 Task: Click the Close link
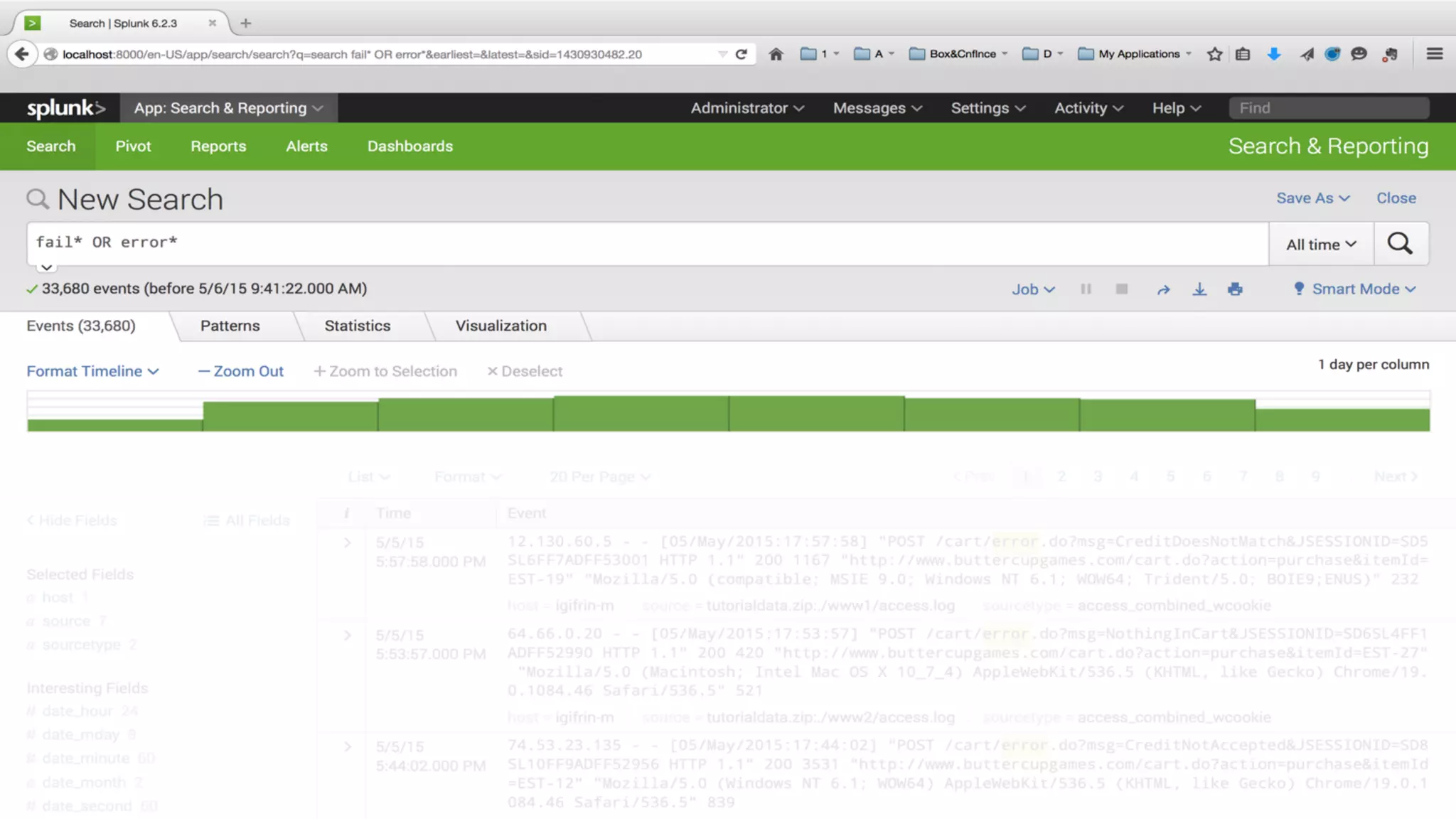coord(1396,198)
